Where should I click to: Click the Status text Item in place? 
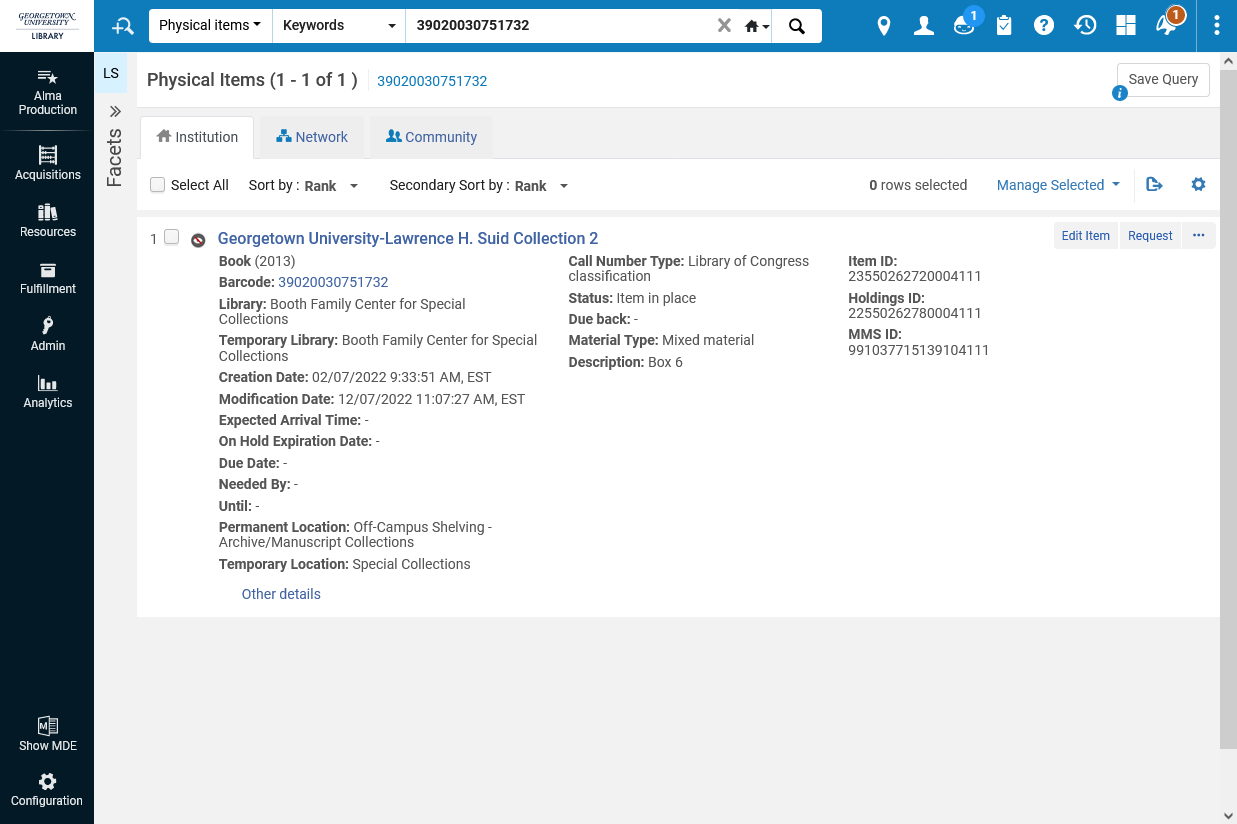(656, 298)
